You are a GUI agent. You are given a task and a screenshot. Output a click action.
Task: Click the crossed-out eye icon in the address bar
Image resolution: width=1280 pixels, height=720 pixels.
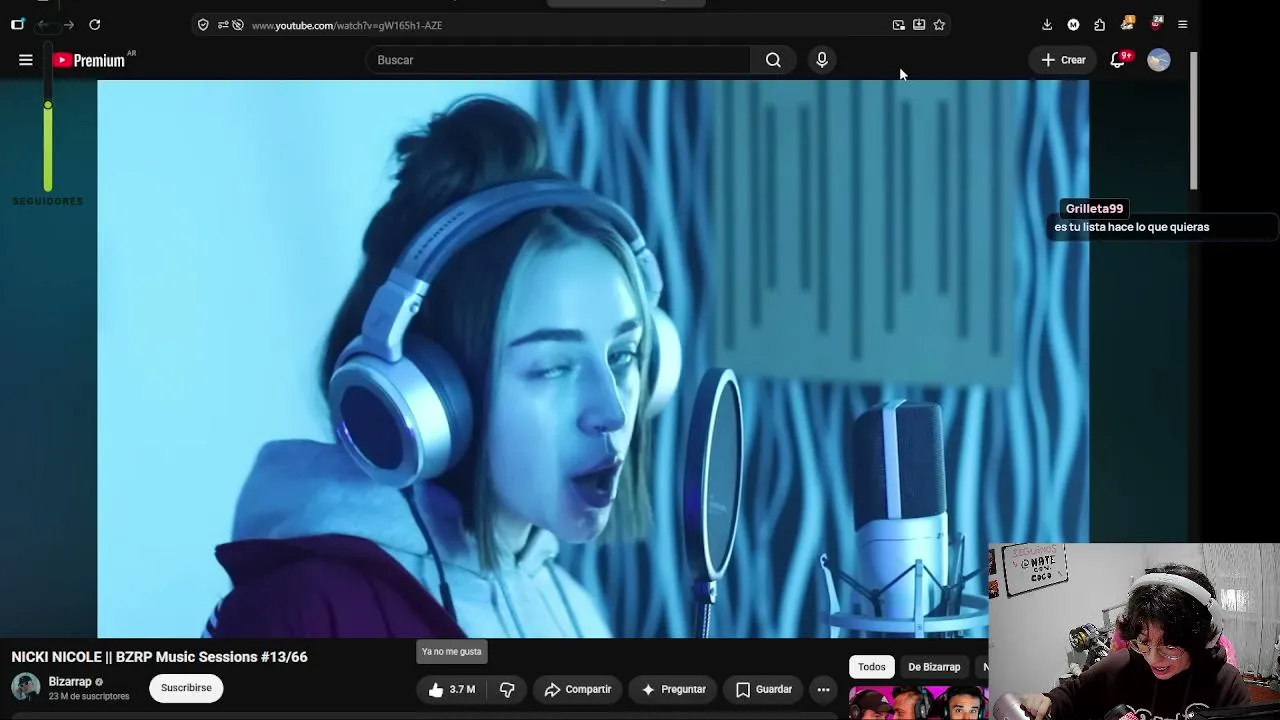(x=238, y=25)
